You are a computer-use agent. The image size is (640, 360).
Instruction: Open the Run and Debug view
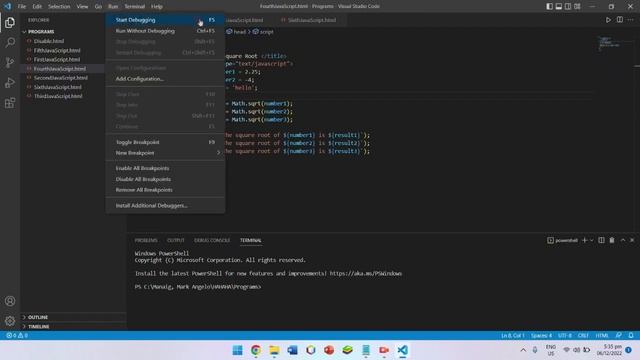point(10,82)
